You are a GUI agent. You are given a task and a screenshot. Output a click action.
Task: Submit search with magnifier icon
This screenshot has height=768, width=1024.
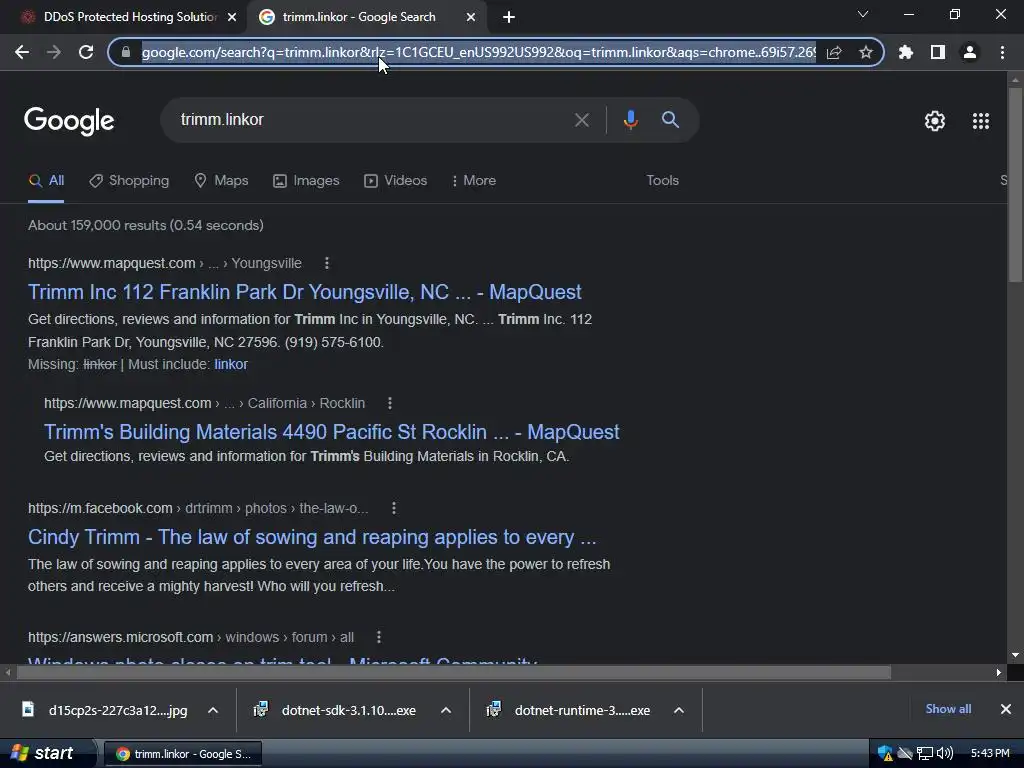(x=670, y=120)
